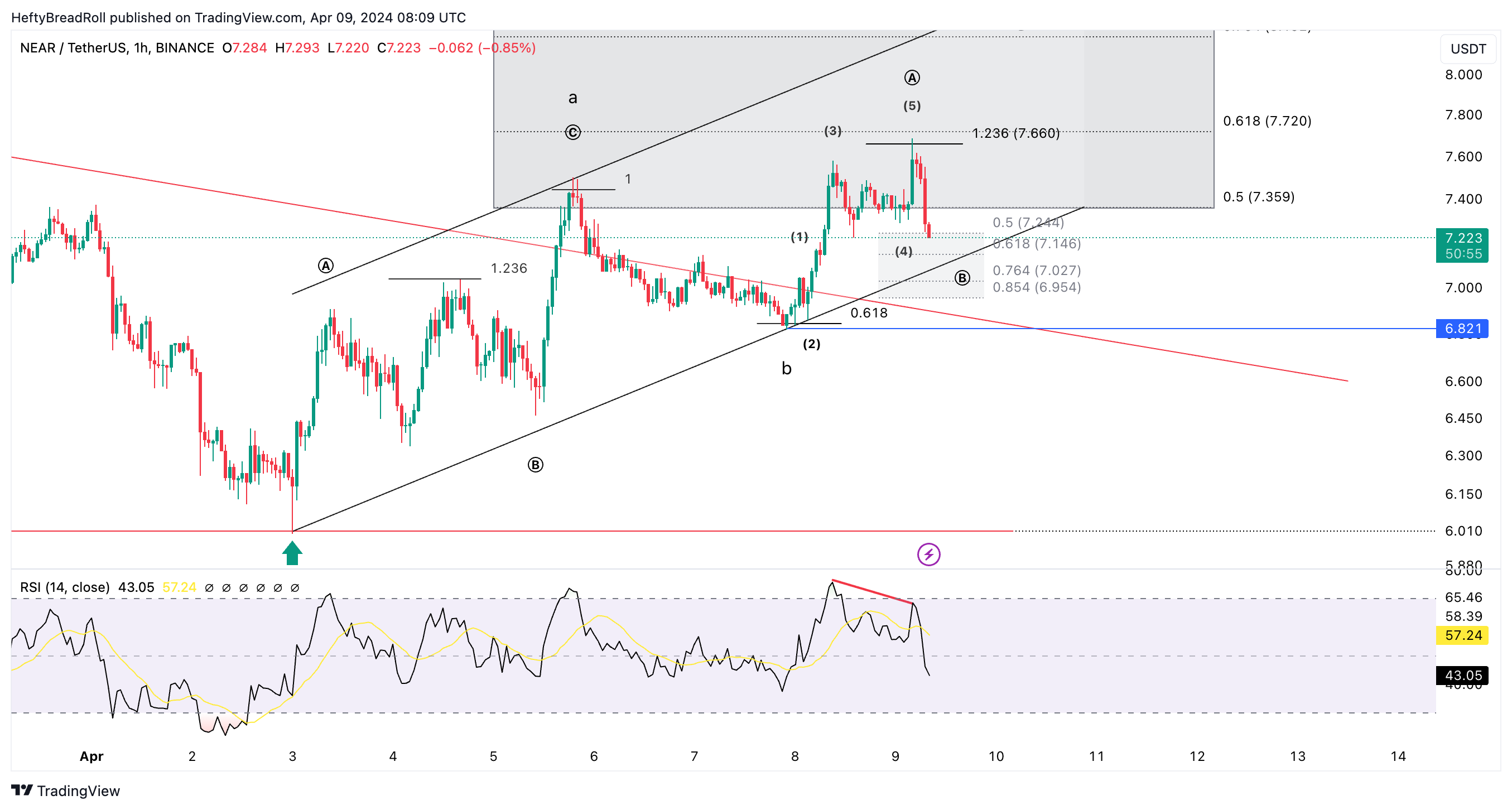Click the date axis label 6

click(x=594, y=756)
